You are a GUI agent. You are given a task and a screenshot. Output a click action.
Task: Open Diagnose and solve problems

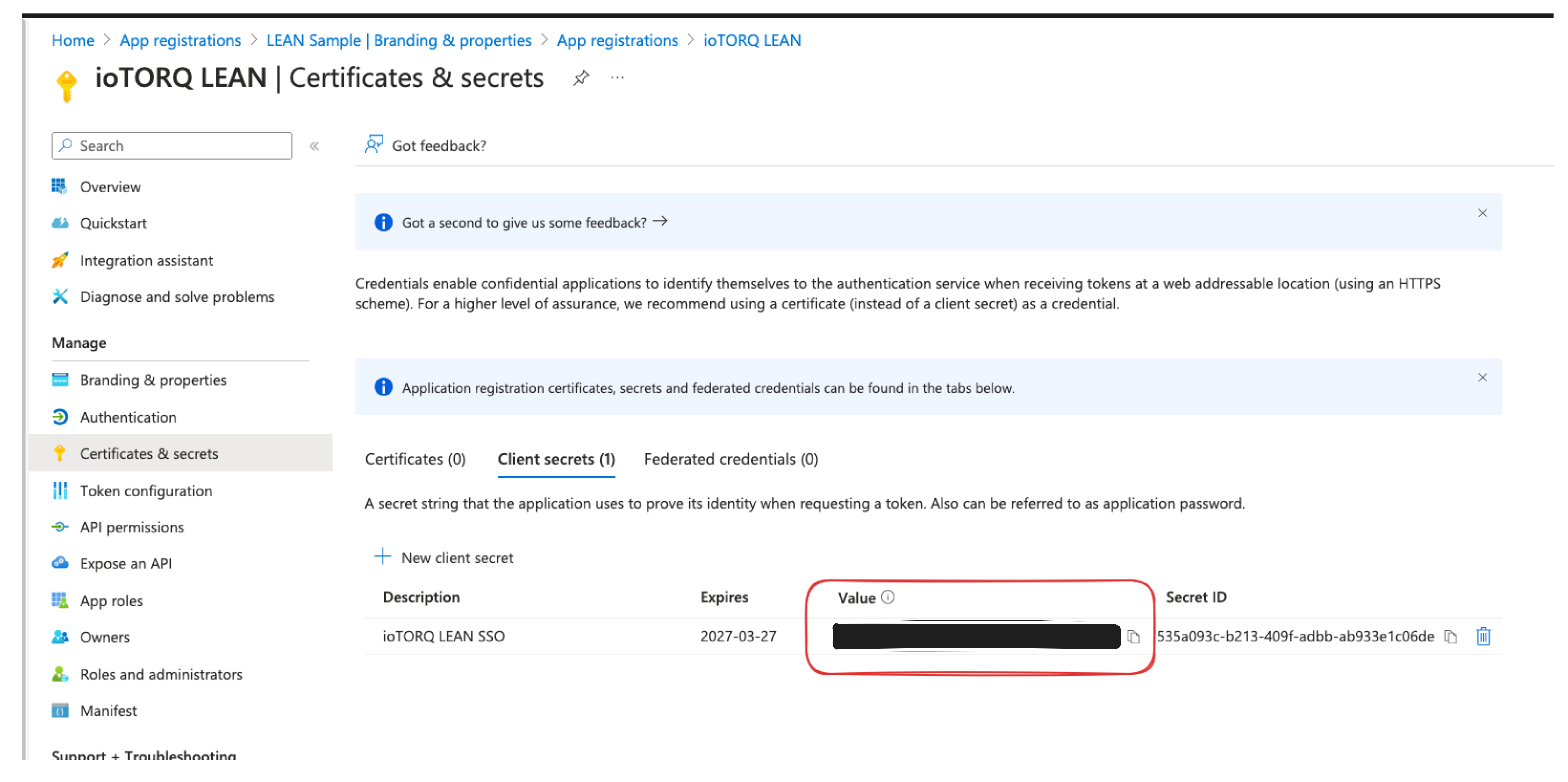(177, 297)
